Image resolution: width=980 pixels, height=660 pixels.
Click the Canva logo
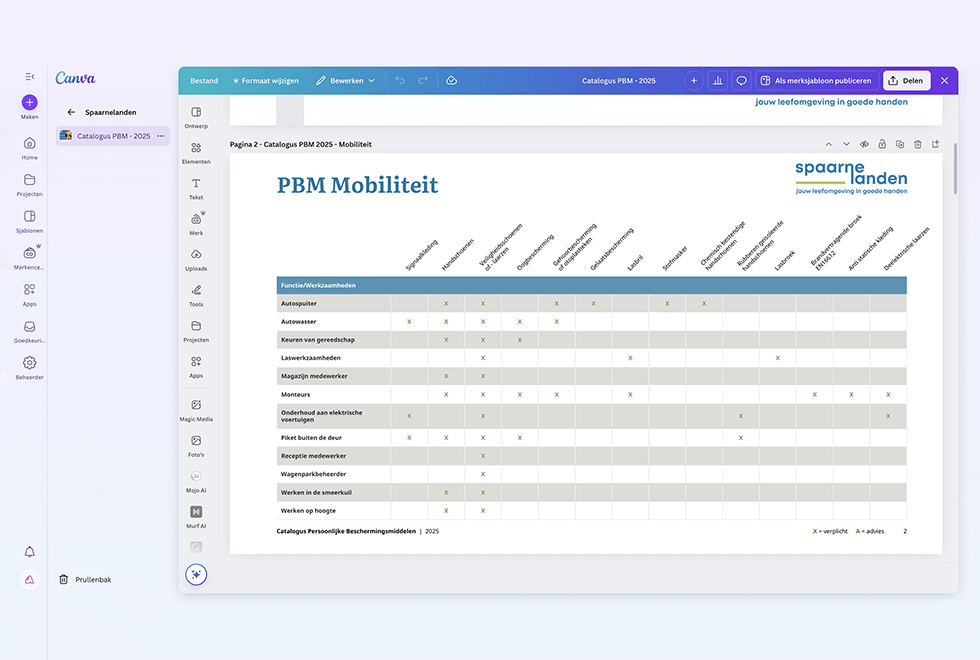coord(75,78)
